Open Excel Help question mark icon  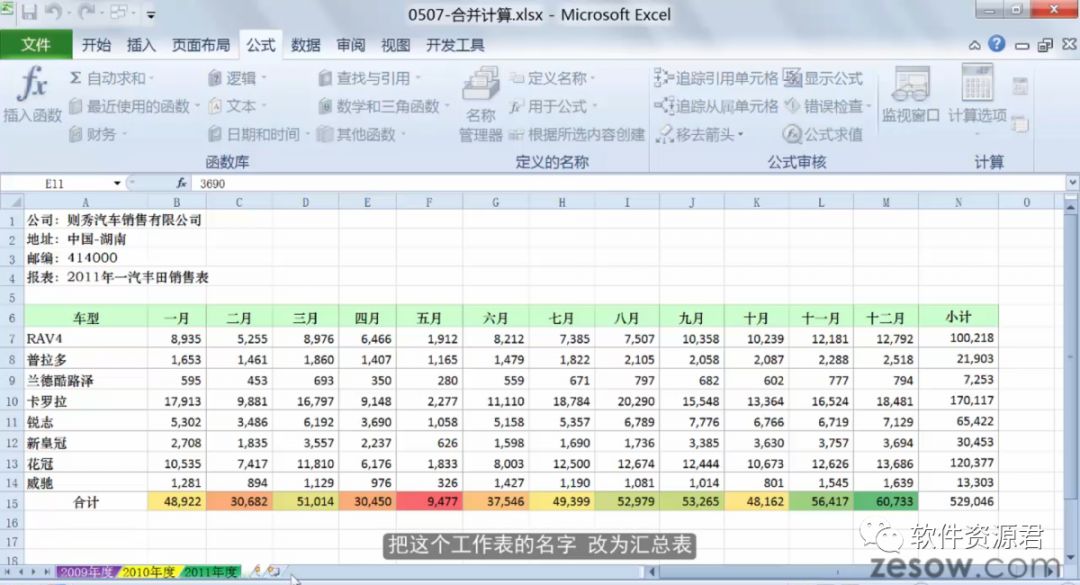pos(996,44)
